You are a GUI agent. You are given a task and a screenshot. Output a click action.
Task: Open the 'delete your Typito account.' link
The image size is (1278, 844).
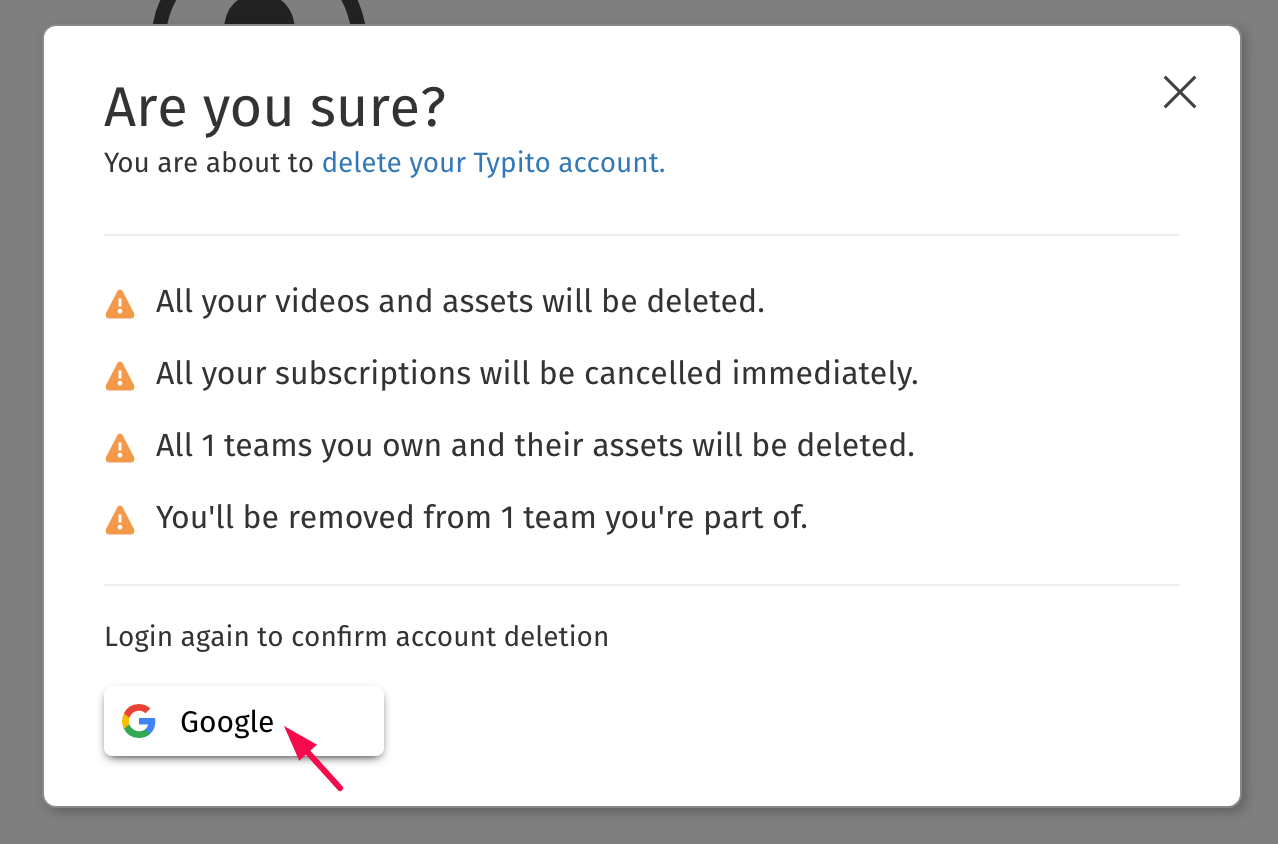point(493,162)
